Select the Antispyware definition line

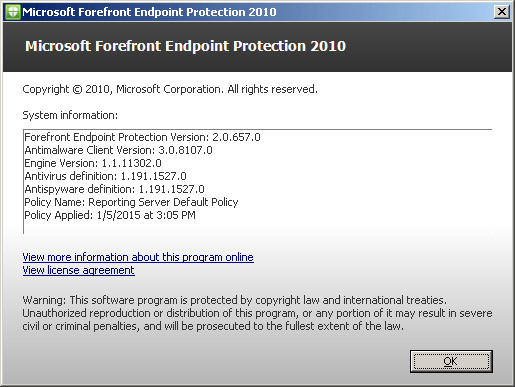[x=114, y=189]
